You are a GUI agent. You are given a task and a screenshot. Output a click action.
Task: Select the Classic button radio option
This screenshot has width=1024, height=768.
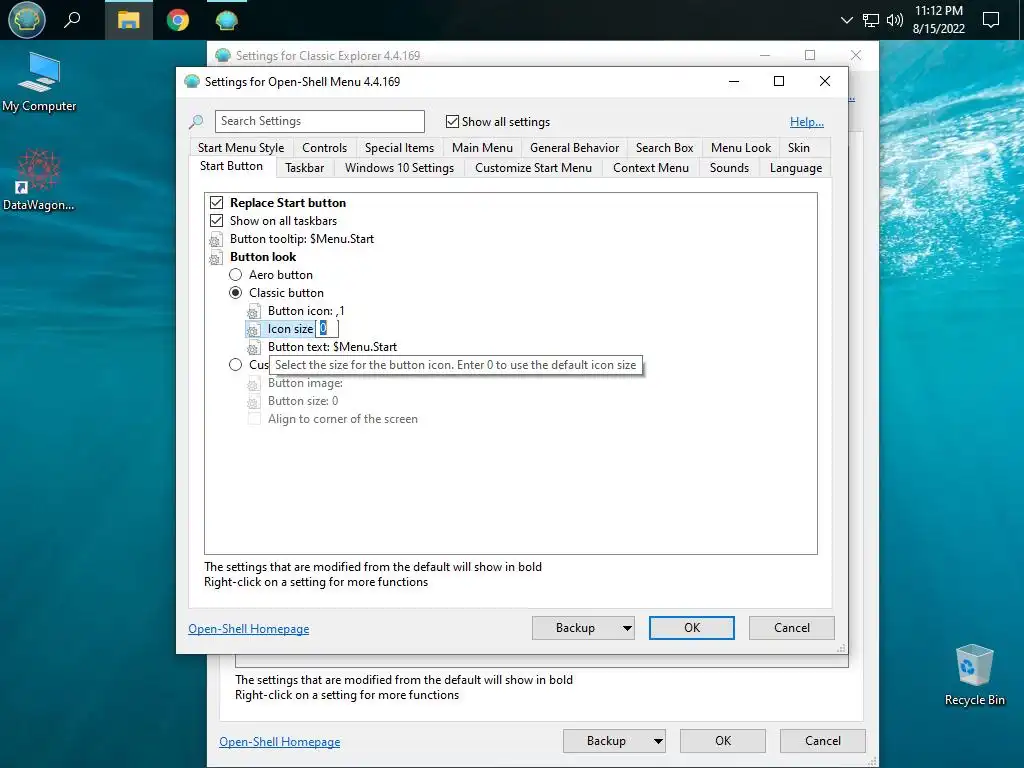tap(235, 293)
